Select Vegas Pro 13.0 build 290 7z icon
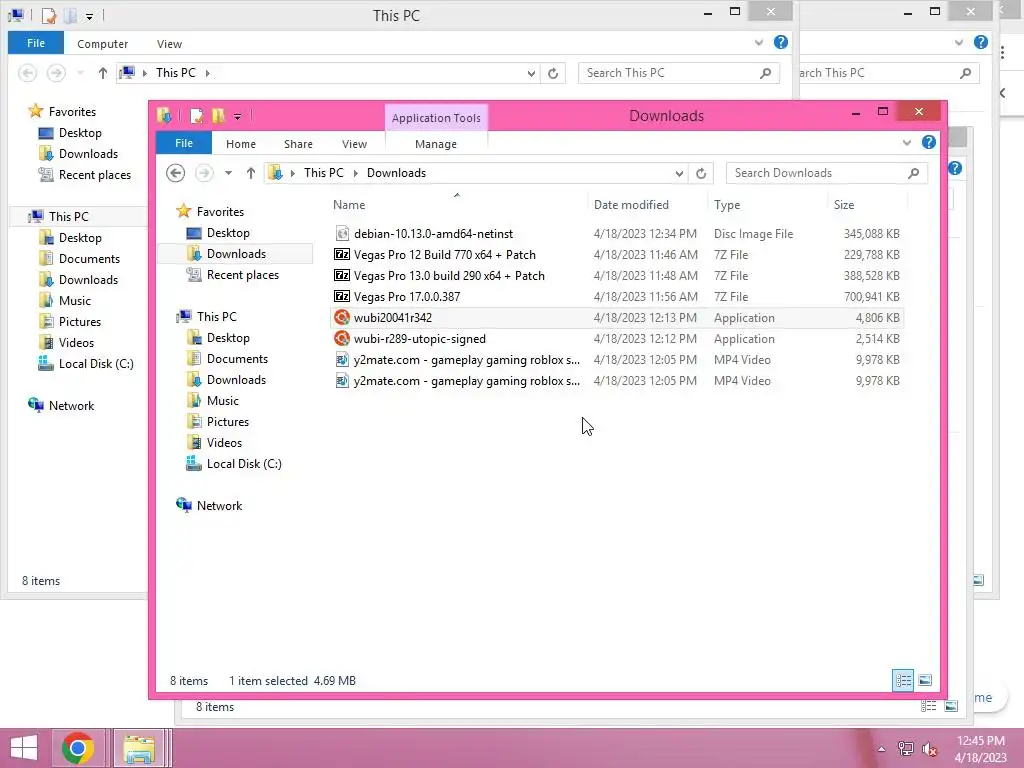1024x768 pixels. coord(342,275)
